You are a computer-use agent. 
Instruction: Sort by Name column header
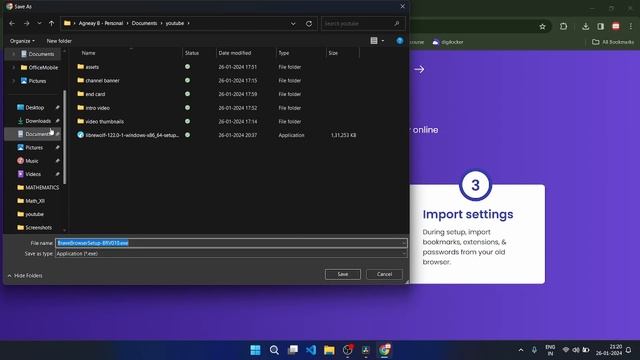89,53
